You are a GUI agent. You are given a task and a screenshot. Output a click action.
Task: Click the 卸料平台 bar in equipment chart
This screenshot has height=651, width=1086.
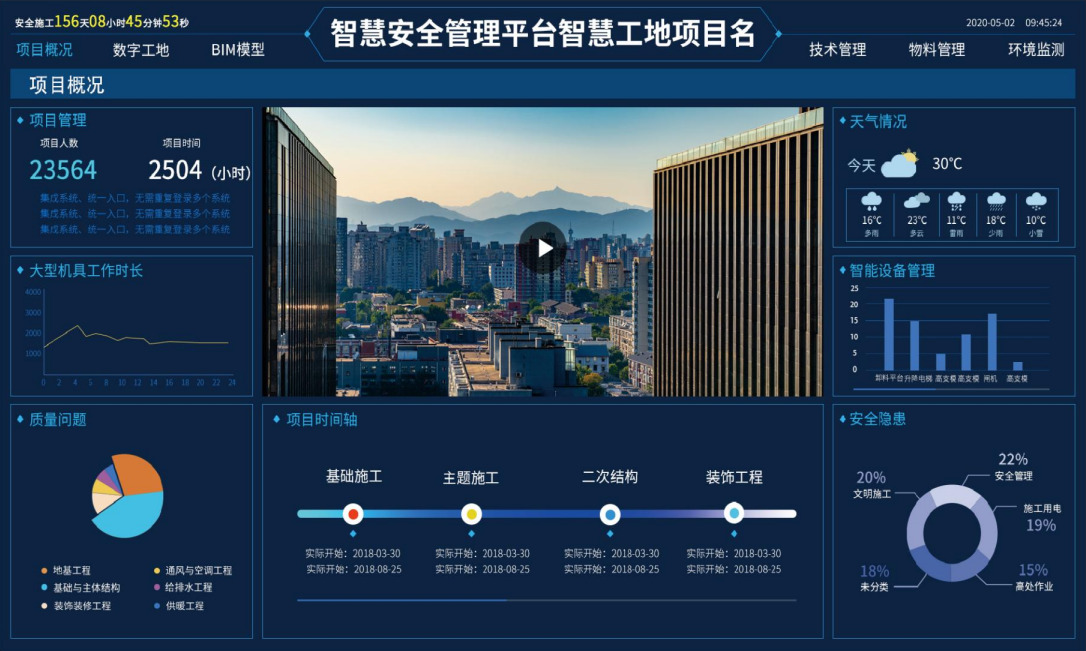[888, 335]
